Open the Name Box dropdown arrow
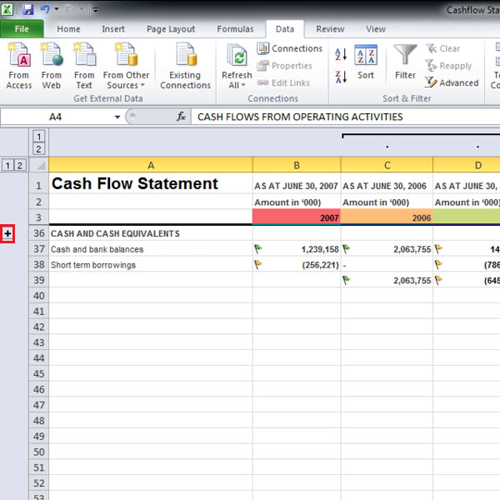Viewport: 500px width, 500px height. click(117, 117)
